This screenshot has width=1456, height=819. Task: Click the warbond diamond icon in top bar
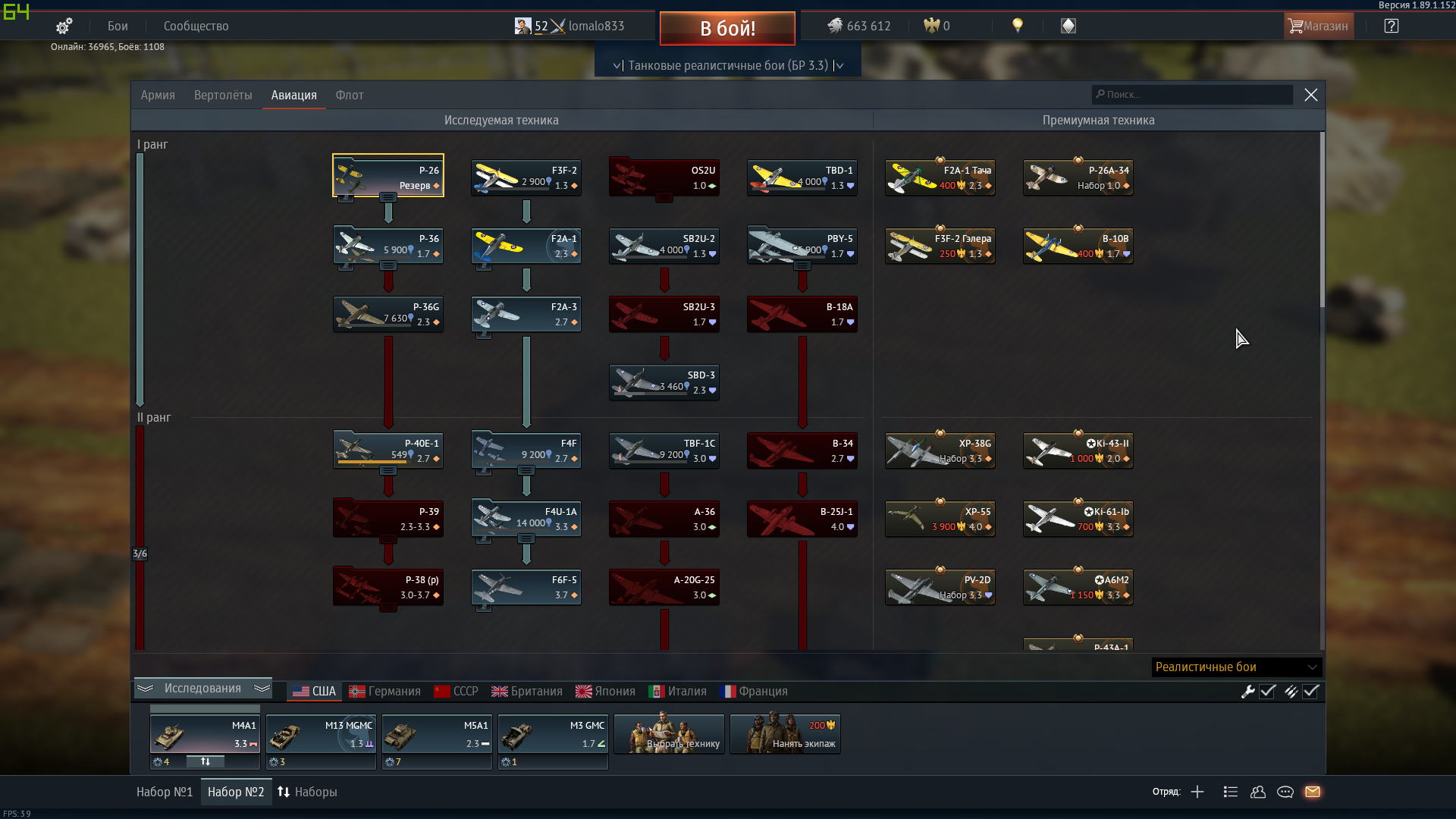pyautogui.click(x=1068, y=26)
